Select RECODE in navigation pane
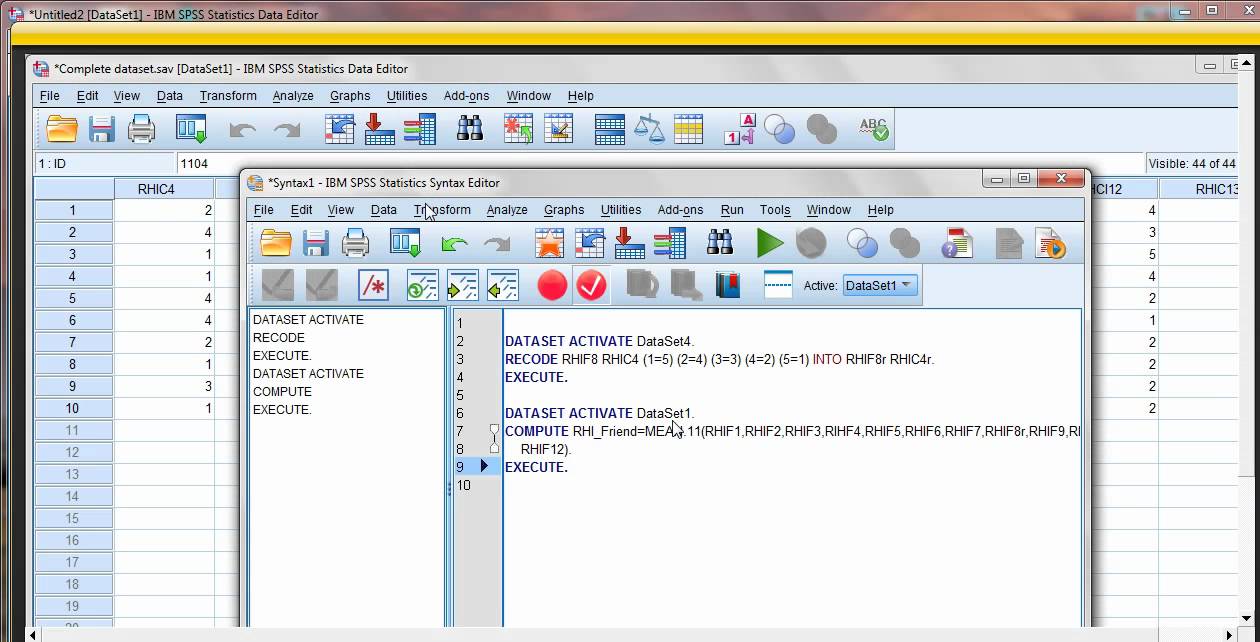1260x642 pixels. pos(279,338)
